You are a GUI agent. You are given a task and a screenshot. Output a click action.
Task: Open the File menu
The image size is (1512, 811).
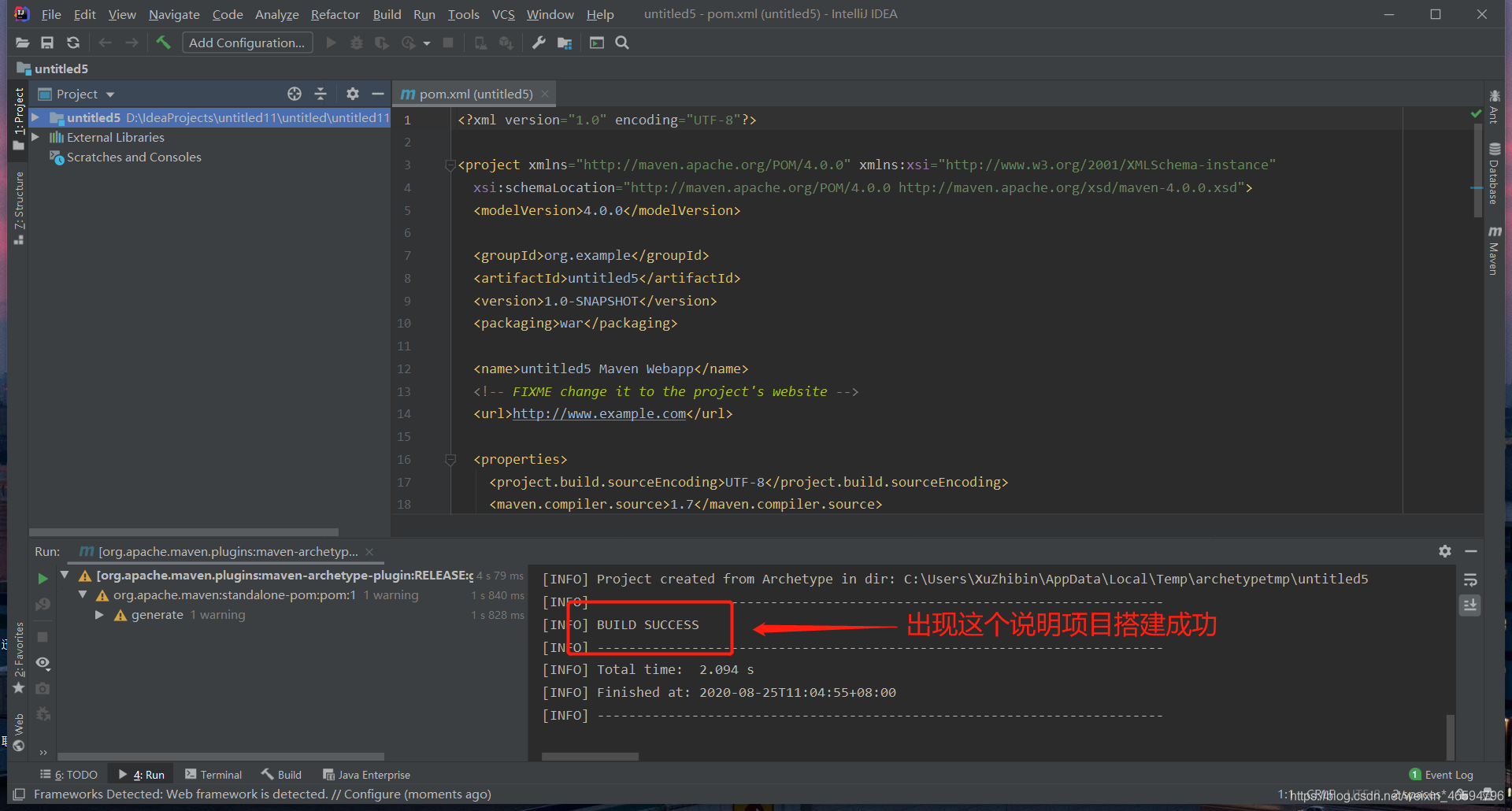click(x=51, y=14)
